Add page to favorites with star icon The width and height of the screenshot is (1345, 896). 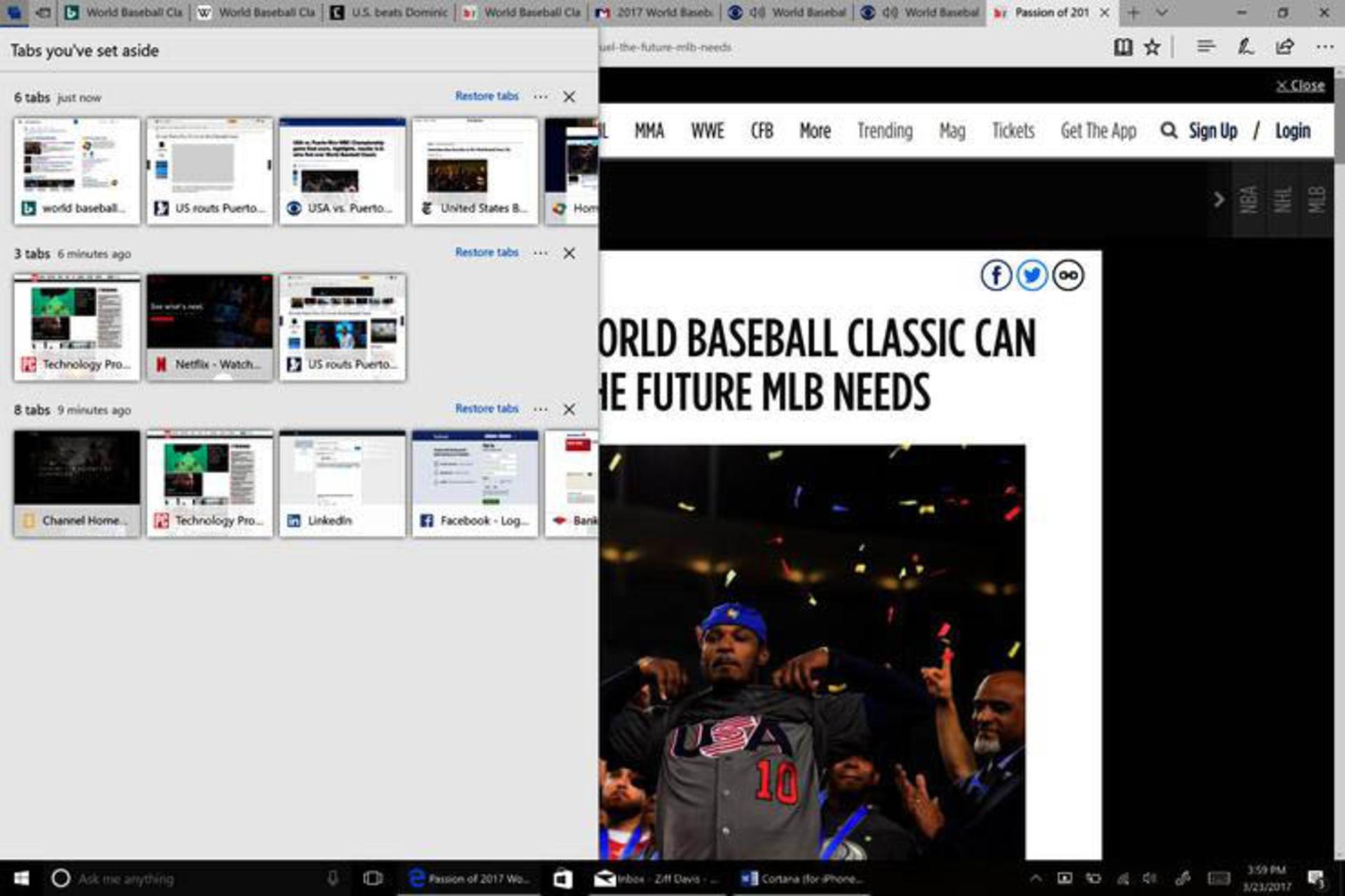[x=1152, y=47]
